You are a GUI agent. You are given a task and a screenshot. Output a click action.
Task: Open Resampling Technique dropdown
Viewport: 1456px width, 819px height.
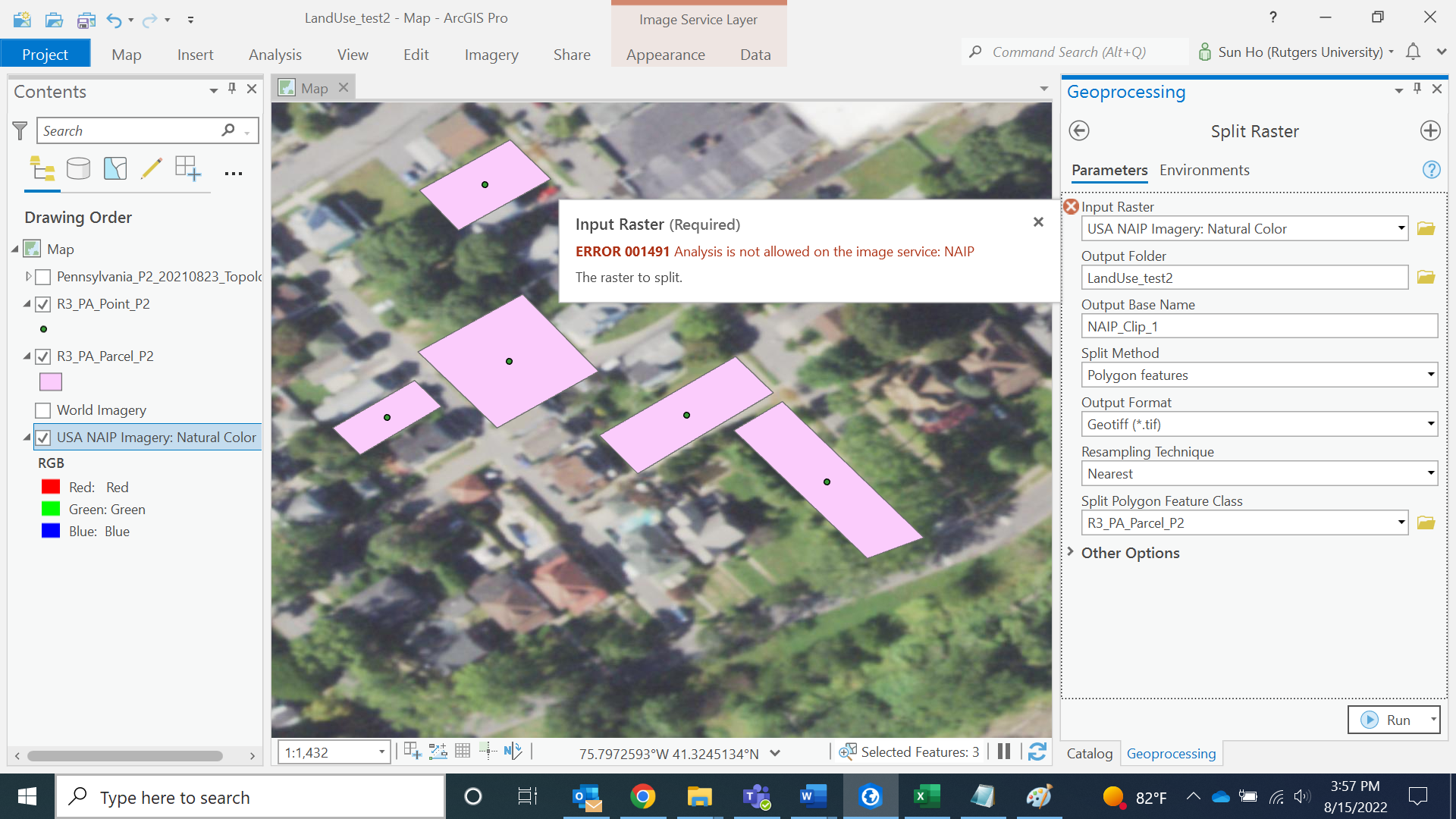coord(1430,473)
